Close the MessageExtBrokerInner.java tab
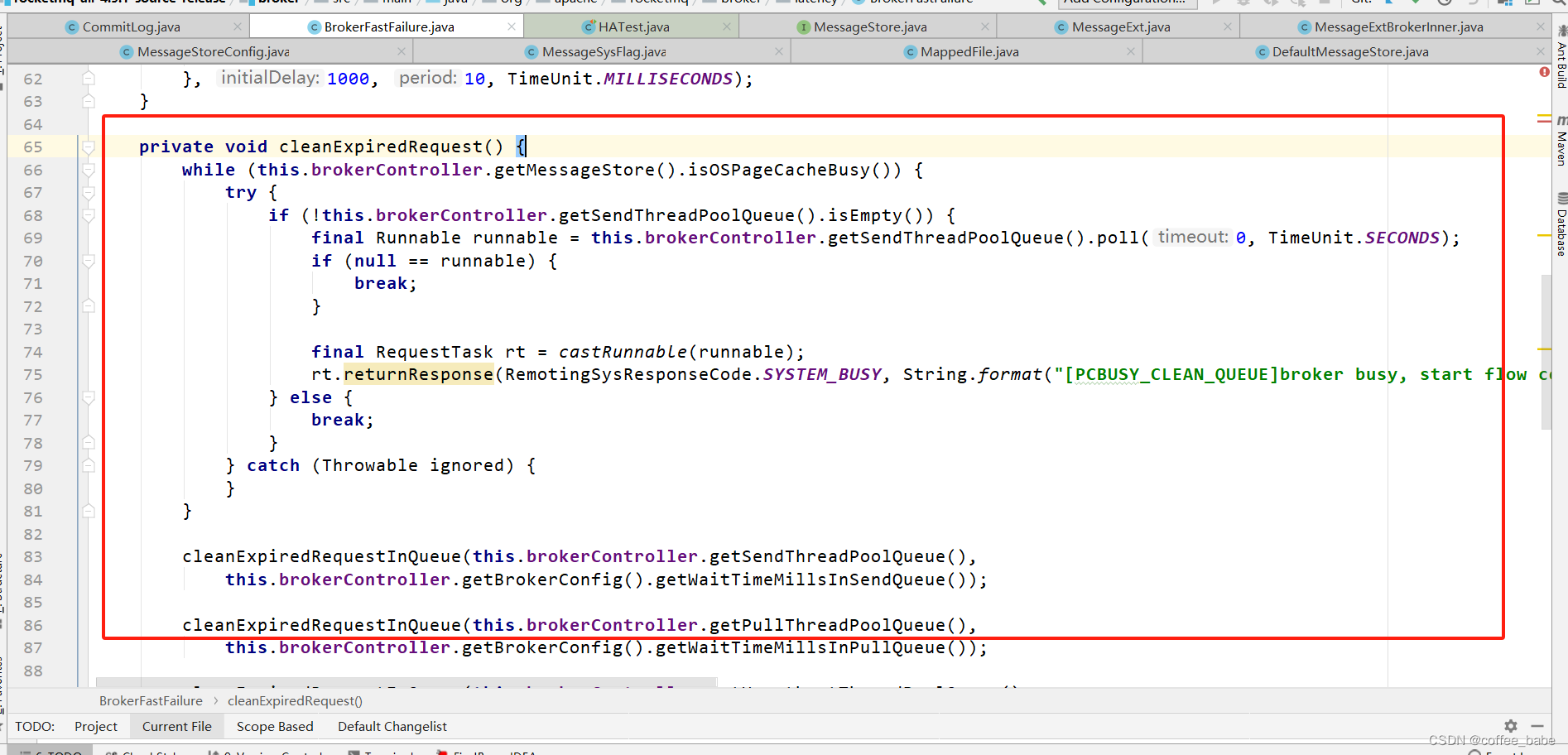This screenshot has width=1568, height=755. point(1541,27)
